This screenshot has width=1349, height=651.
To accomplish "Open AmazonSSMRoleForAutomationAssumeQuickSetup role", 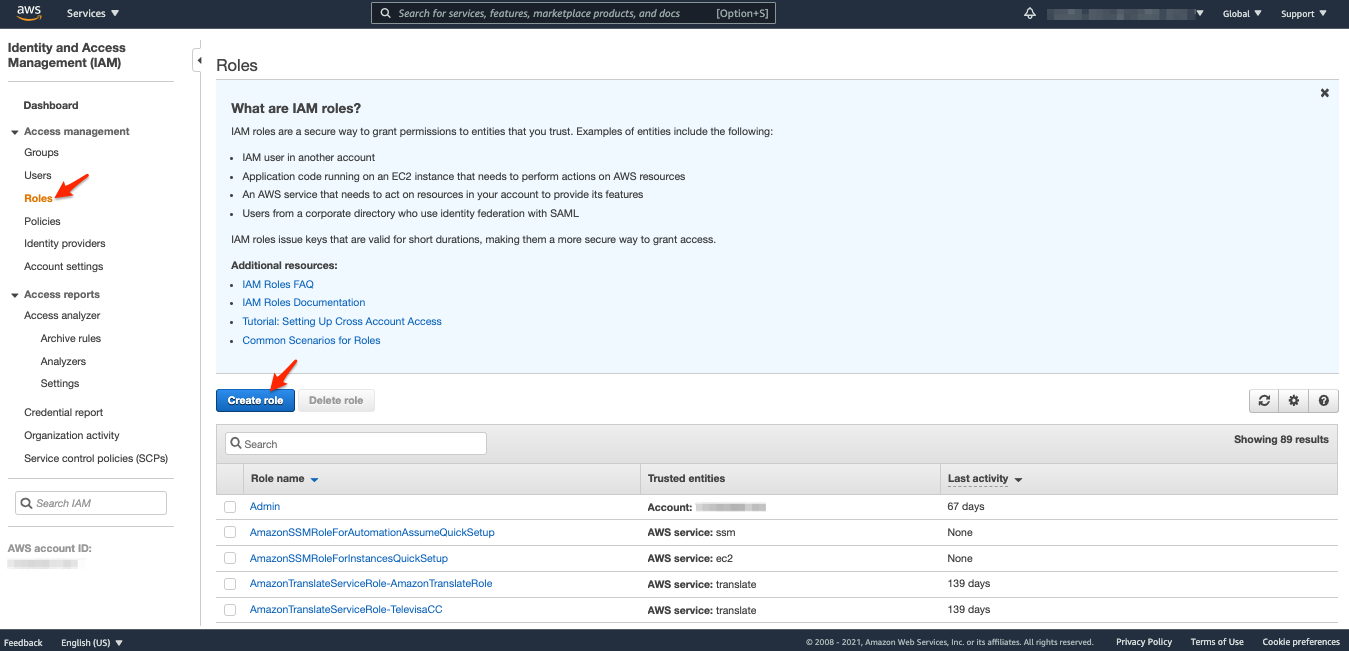I will coord(372,533).
